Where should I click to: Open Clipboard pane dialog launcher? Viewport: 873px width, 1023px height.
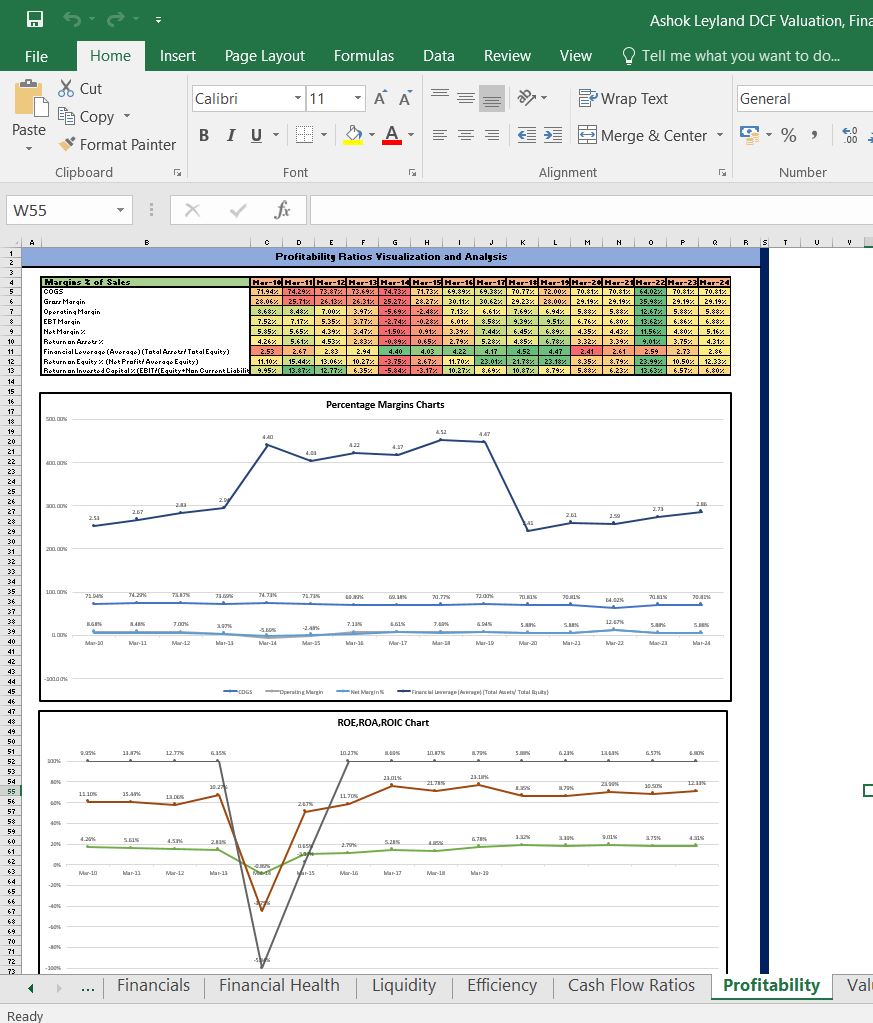[177, 173]
